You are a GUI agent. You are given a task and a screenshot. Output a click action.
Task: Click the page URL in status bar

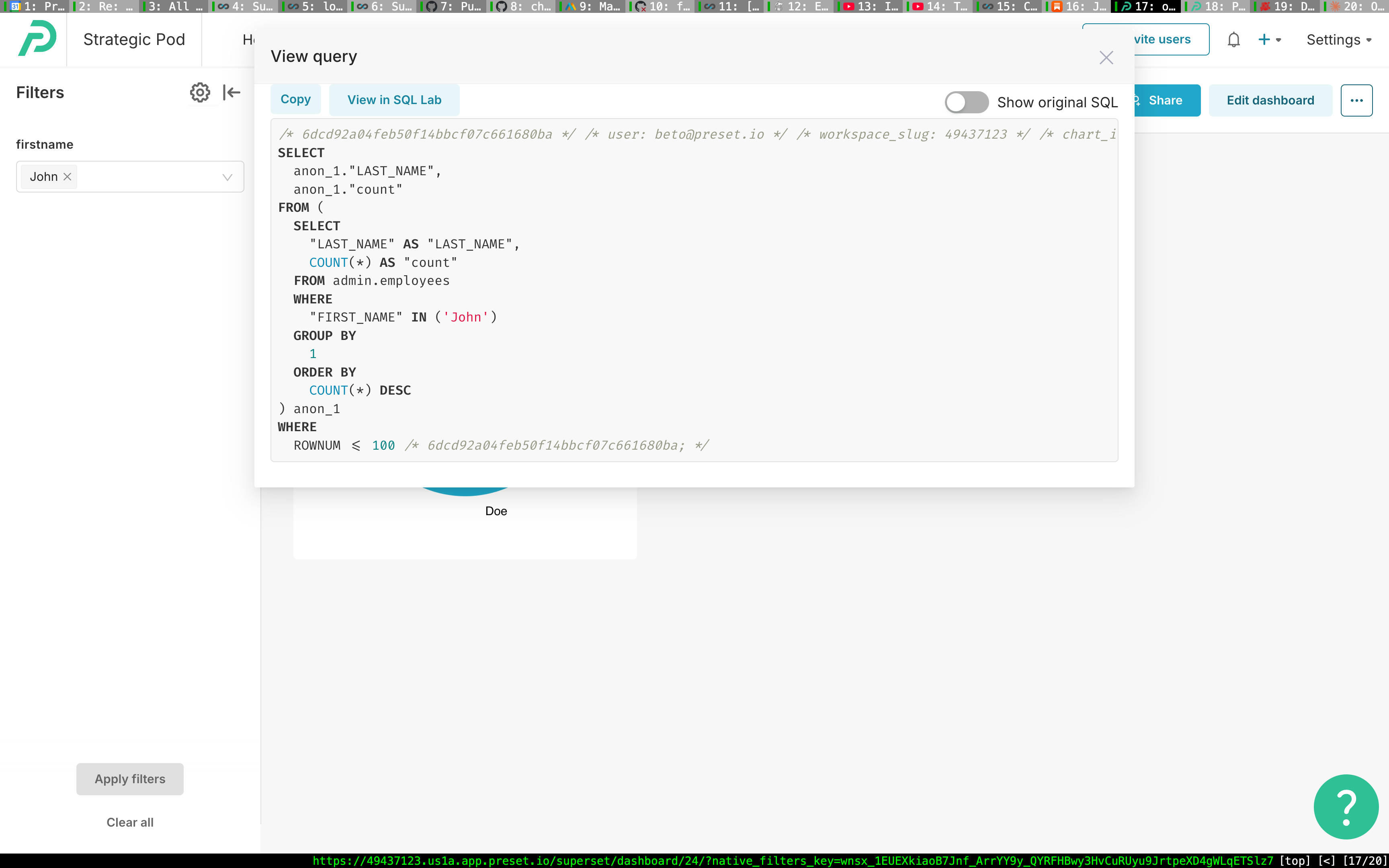click(793, 860)
